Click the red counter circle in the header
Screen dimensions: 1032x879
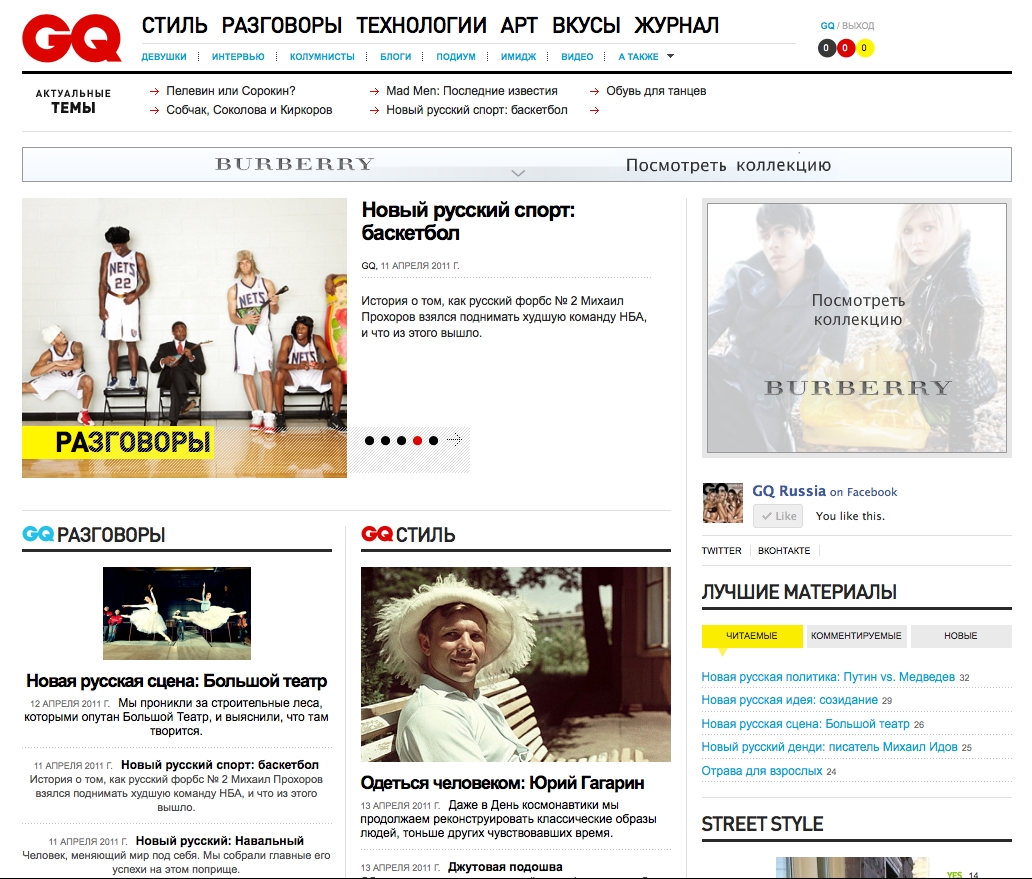click(x=846, y=48)
